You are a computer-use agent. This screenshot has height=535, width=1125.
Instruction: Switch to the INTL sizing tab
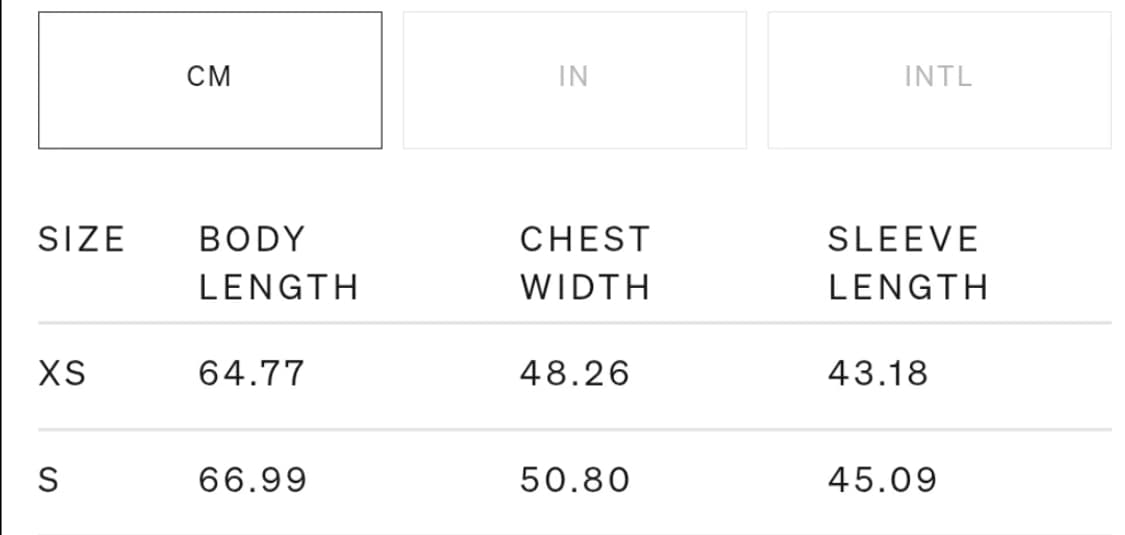938,79
